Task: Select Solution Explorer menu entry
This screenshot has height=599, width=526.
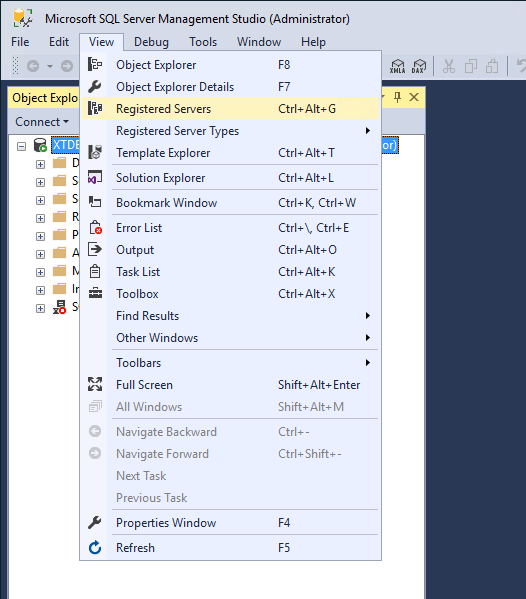Action: (230, 178)
